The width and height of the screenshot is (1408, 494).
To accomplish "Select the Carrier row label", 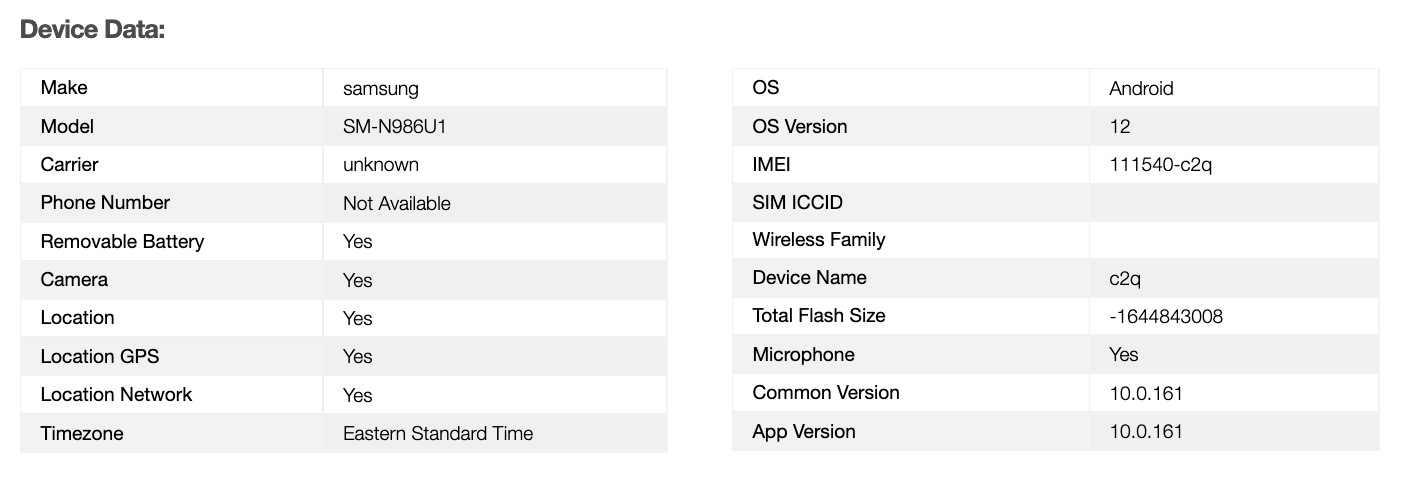I will [x=69, y=164].
